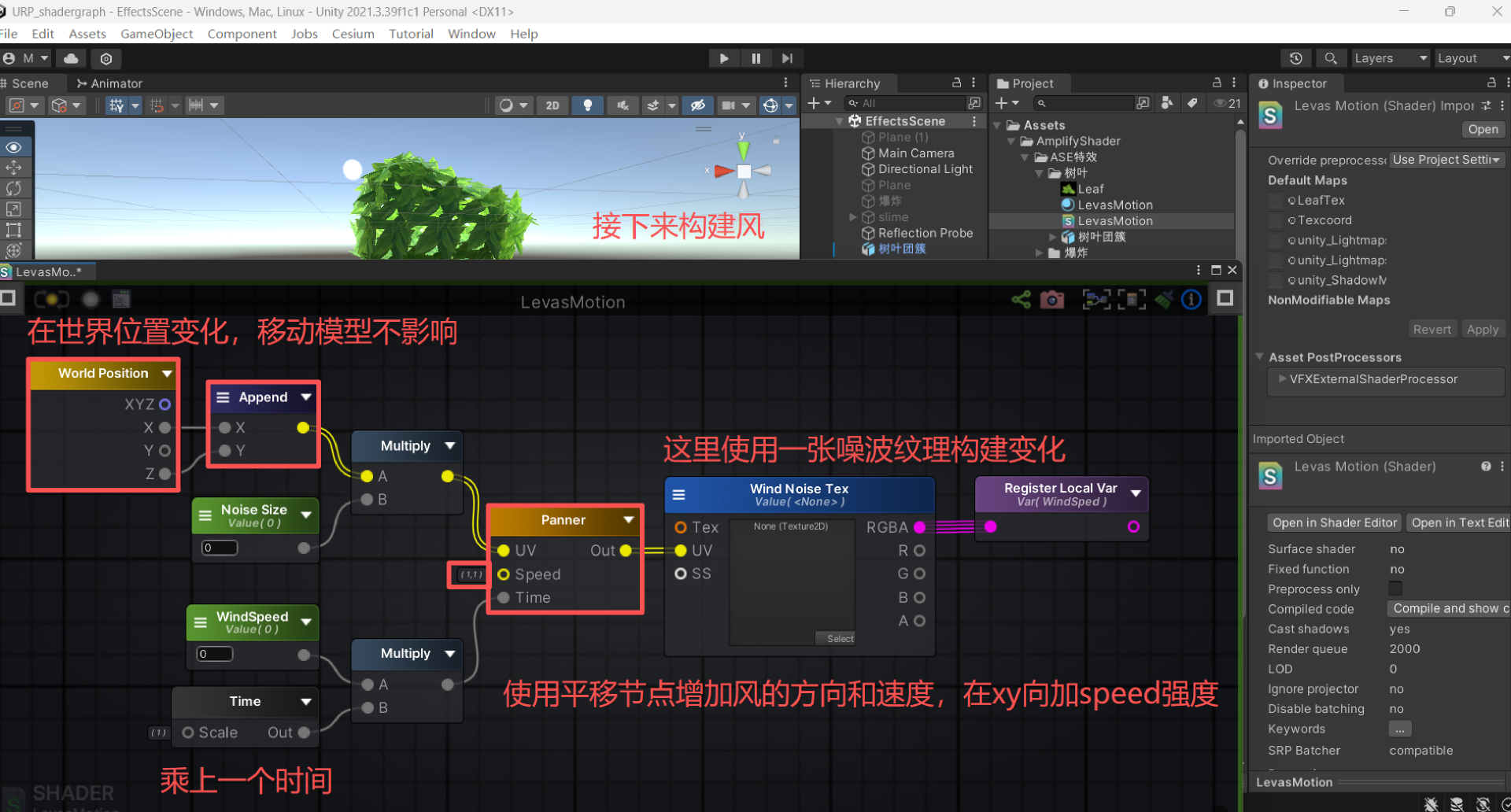Screen dimensions: 1511x812
Task: Open the Cesium menu
Action: click(x=353, y=34)
